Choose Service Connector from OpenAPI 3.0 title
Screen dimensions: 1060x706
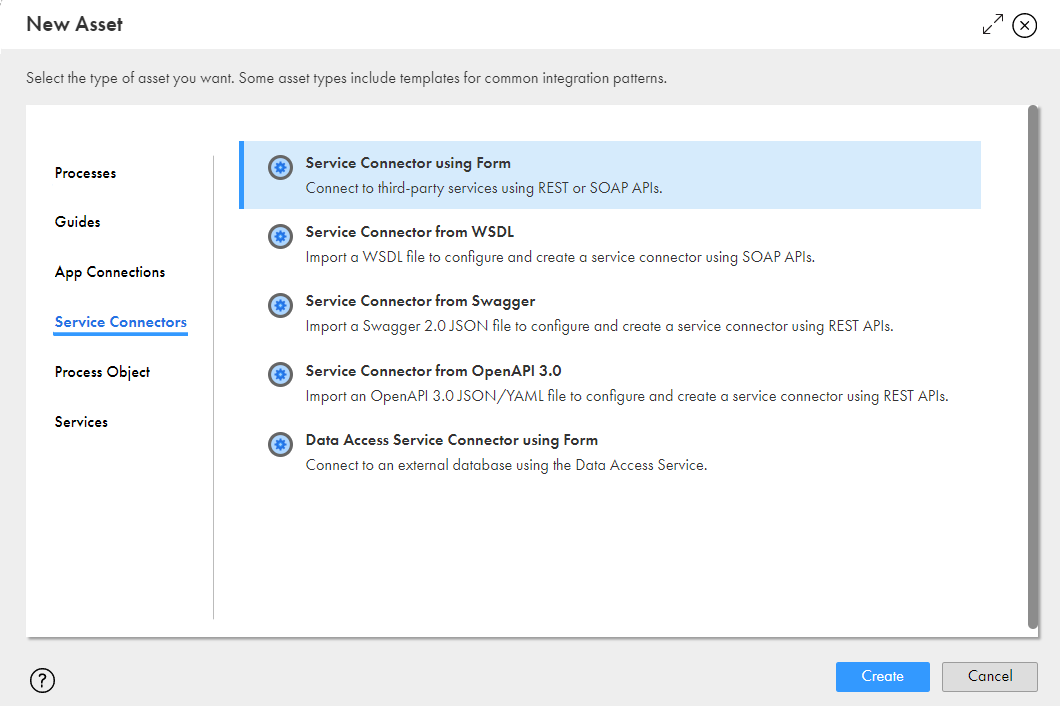click(433, 371)
